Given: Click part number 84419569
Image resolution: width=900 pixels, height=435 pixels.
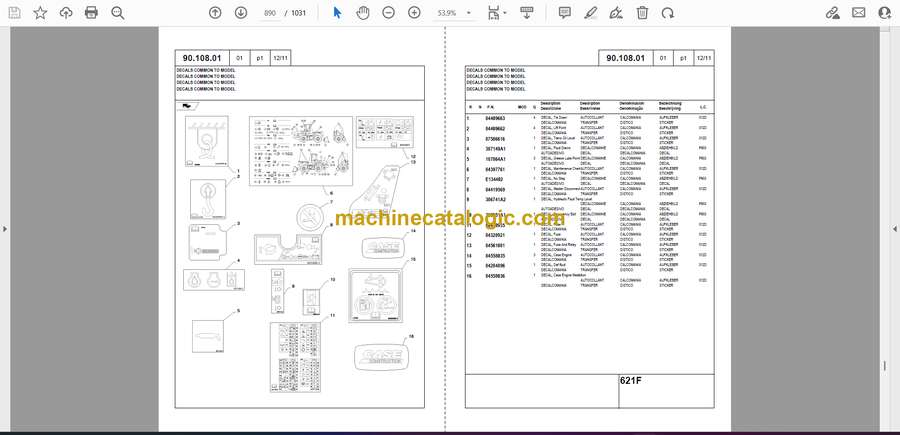Looking at the screenshot, I should [x=495, y=189].
